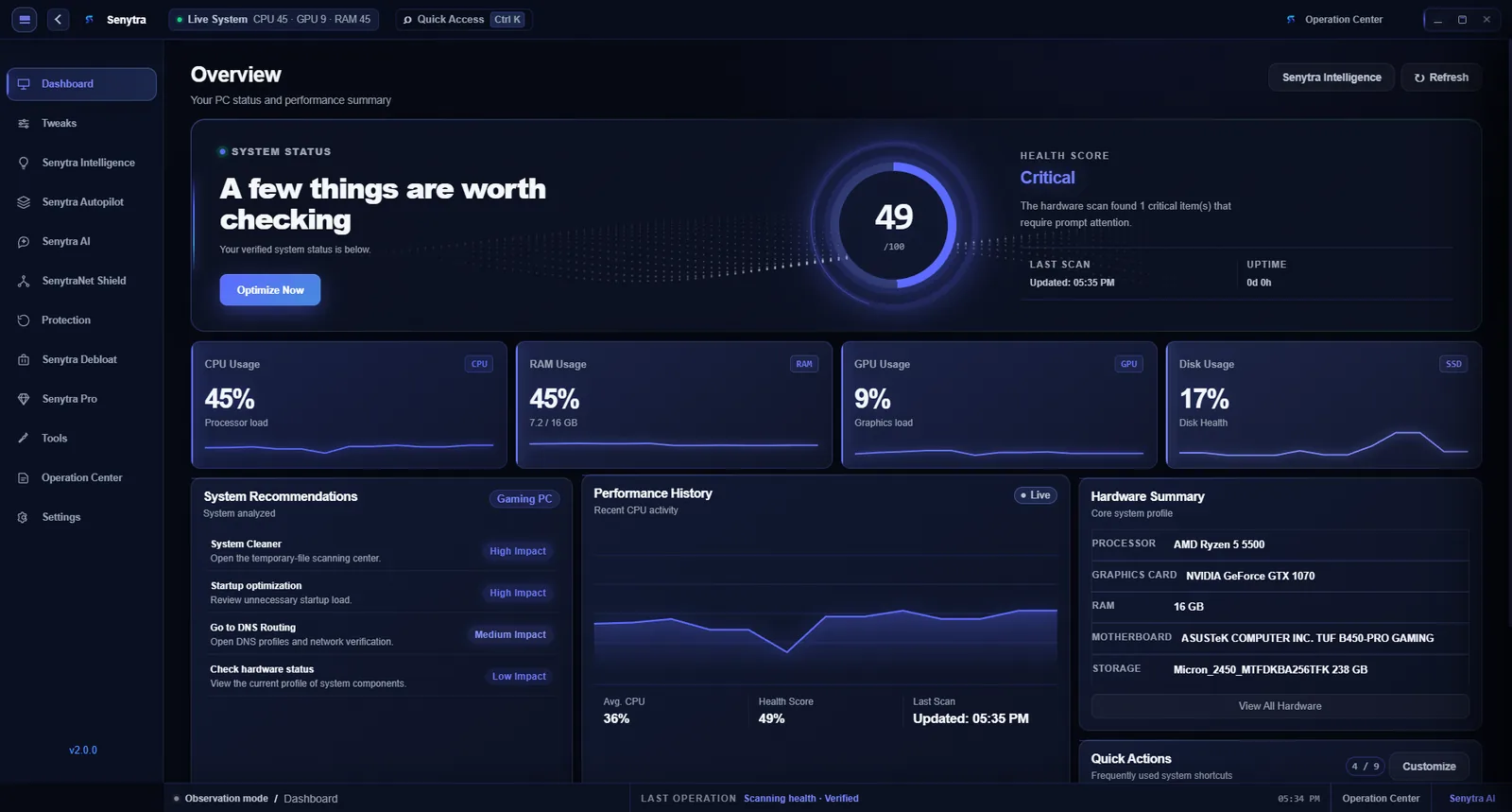Image resolution: width=1512 pixels, height=812 pixels.
Task: Click View All Hardware button
Action: 1280,706
